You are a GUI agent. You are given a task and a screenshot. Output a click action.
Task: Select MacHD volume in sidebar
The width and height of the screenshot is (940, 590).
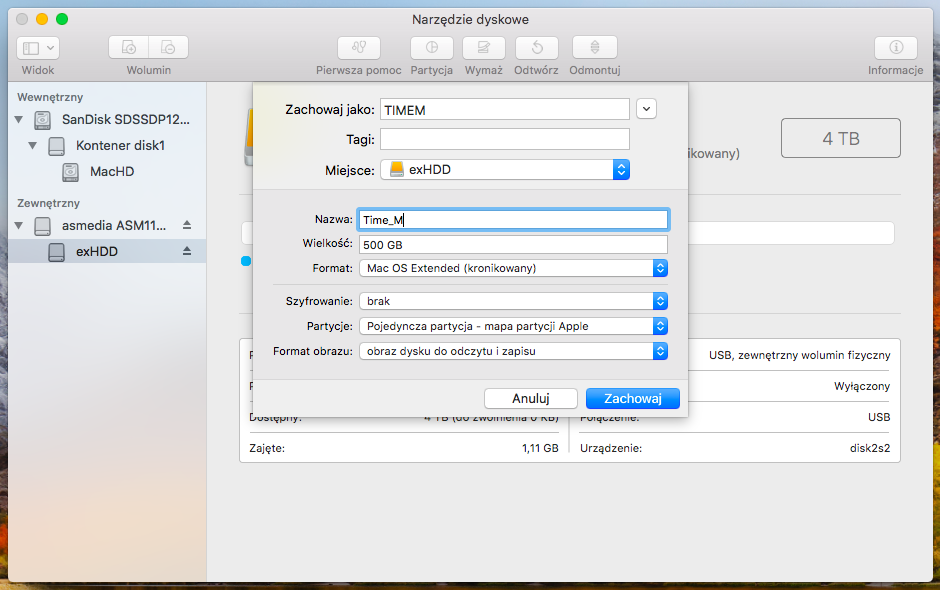pos(111,172)
